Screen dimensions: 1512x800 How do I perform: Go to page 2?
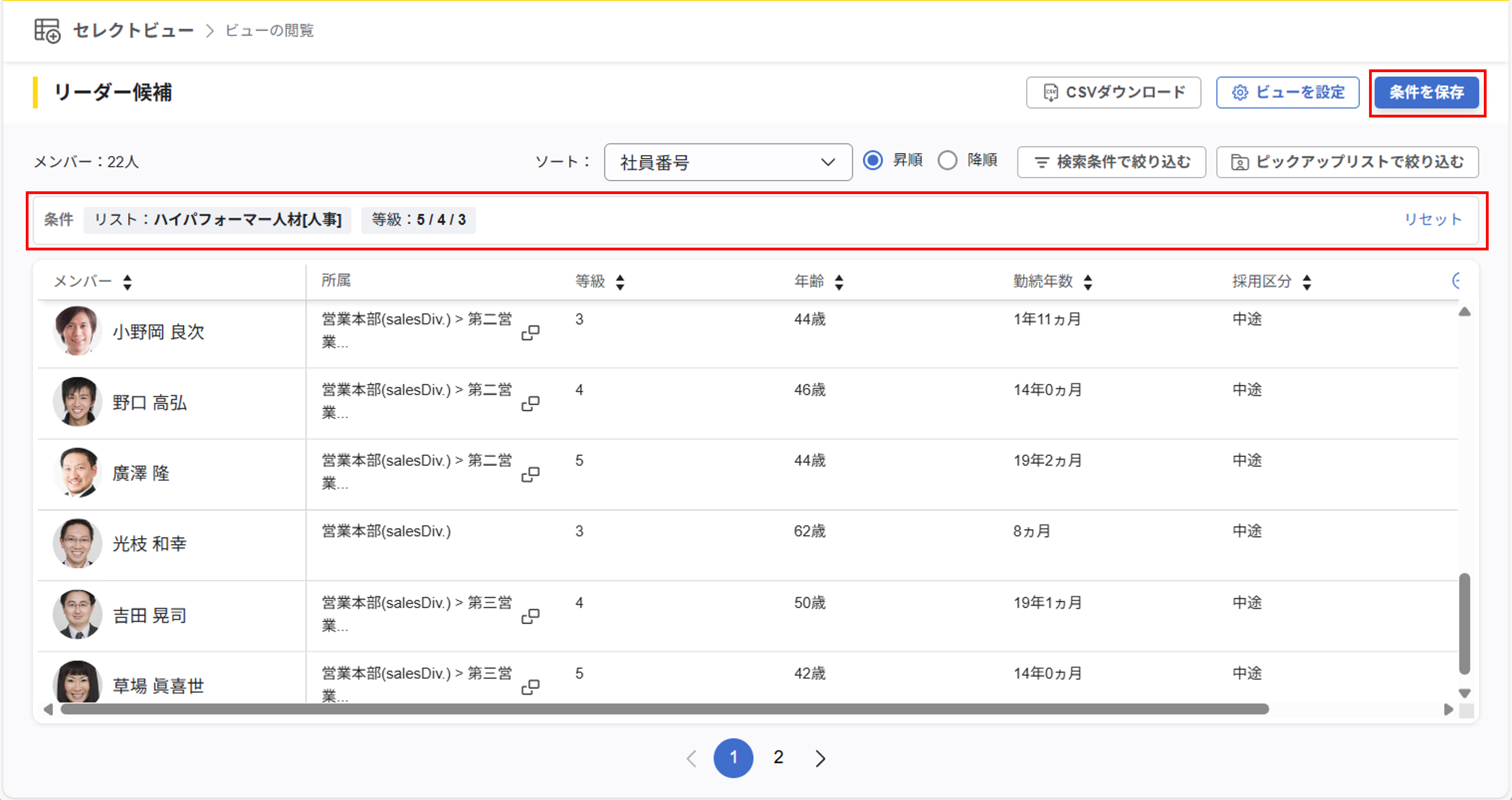point(778,758)
